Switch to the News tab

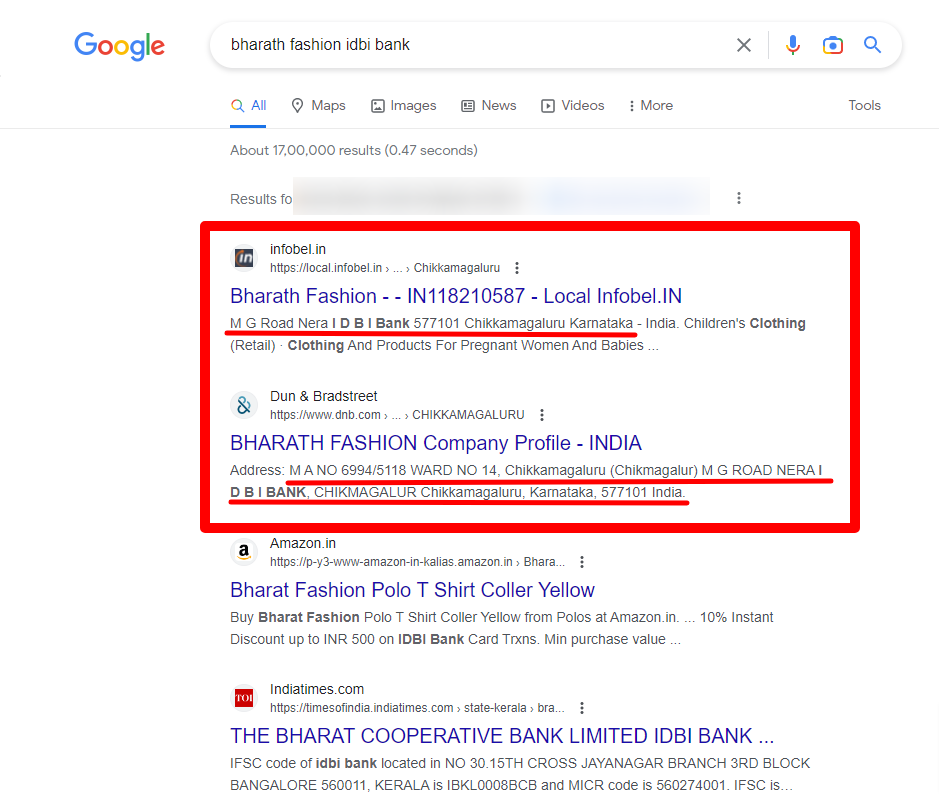click(x=489, y=106)
